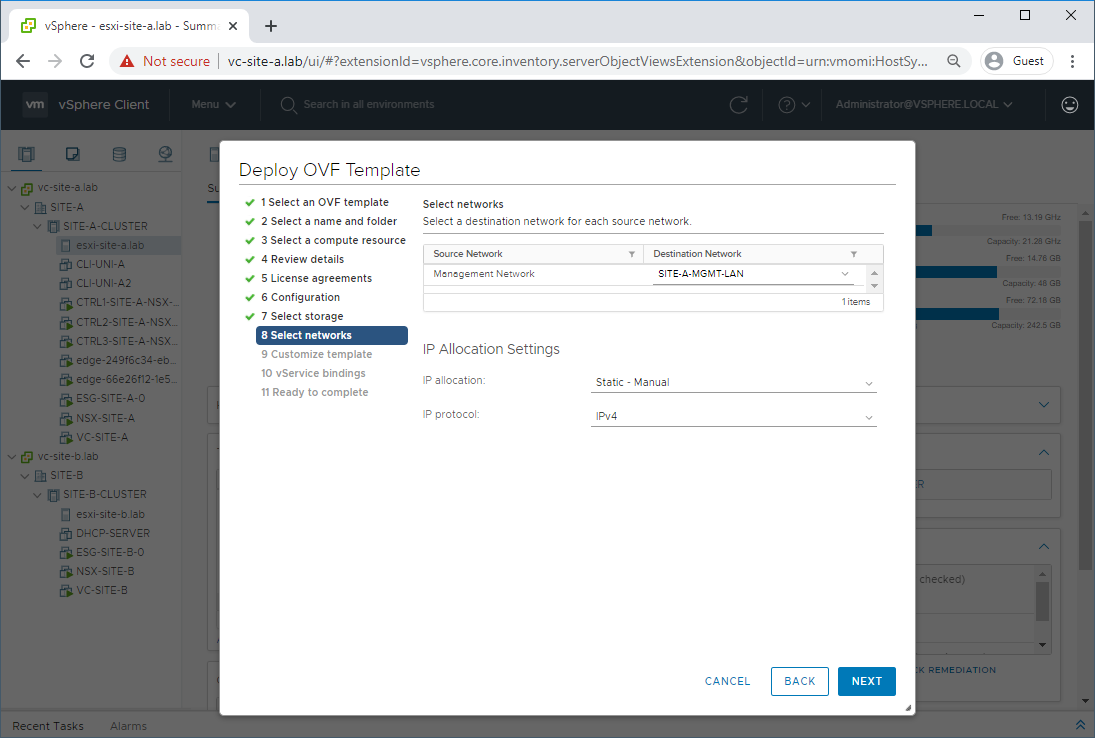Select the NSX-SITE-A virtual machine
Screen dimensions: 1095x738
click(105, 418)
